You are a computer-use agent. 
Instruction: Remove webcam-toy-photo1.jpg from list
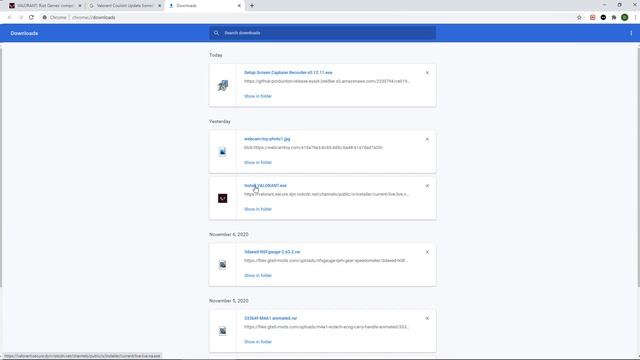[x=427, y=139]
